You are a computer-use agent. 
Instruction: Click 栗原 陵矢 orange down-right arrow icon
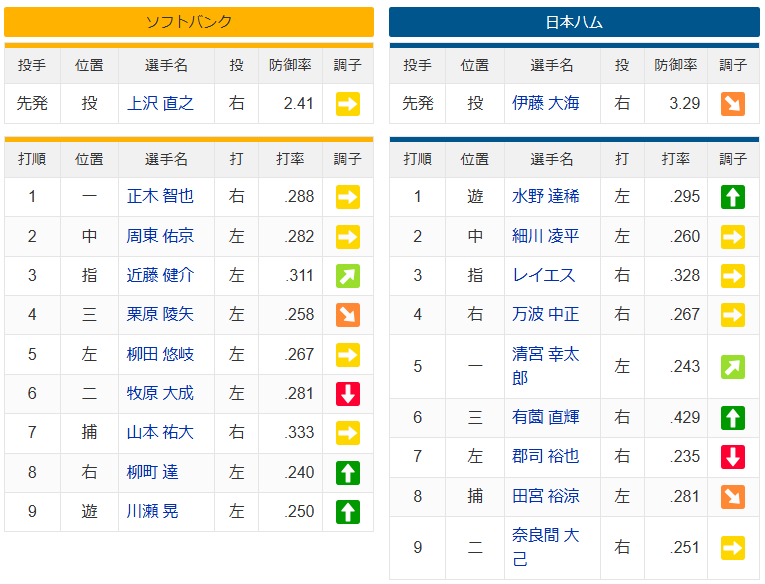click(348, 315)
